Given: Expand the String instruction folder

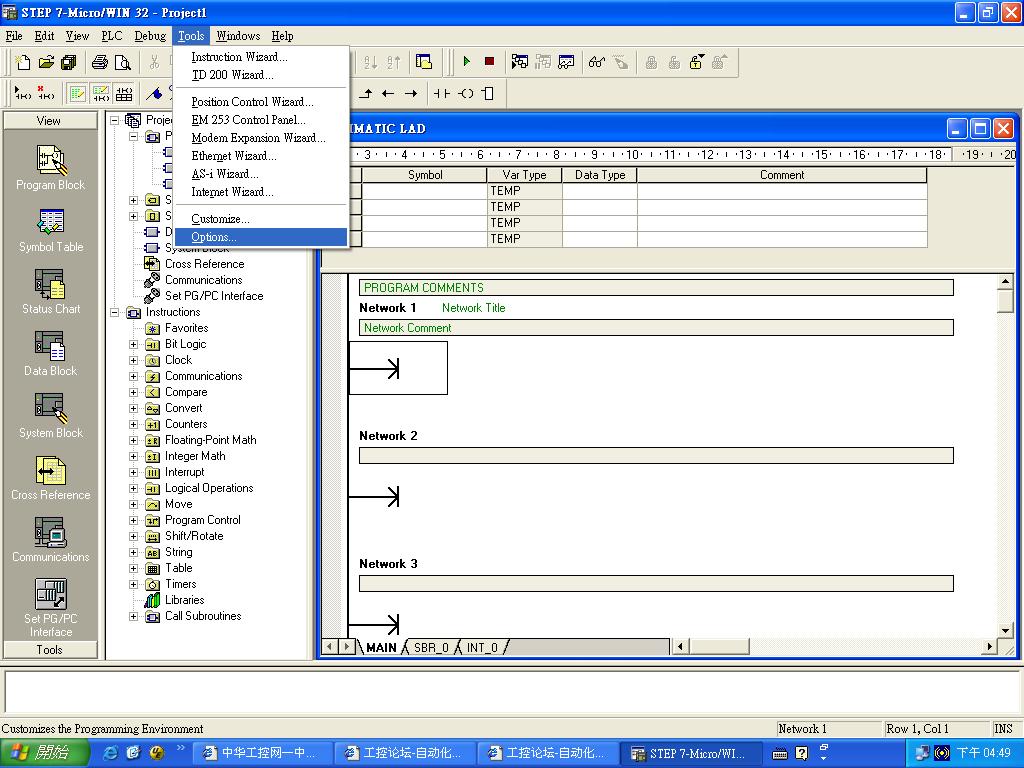Looking at the screenshot, I should pos(134,552).
